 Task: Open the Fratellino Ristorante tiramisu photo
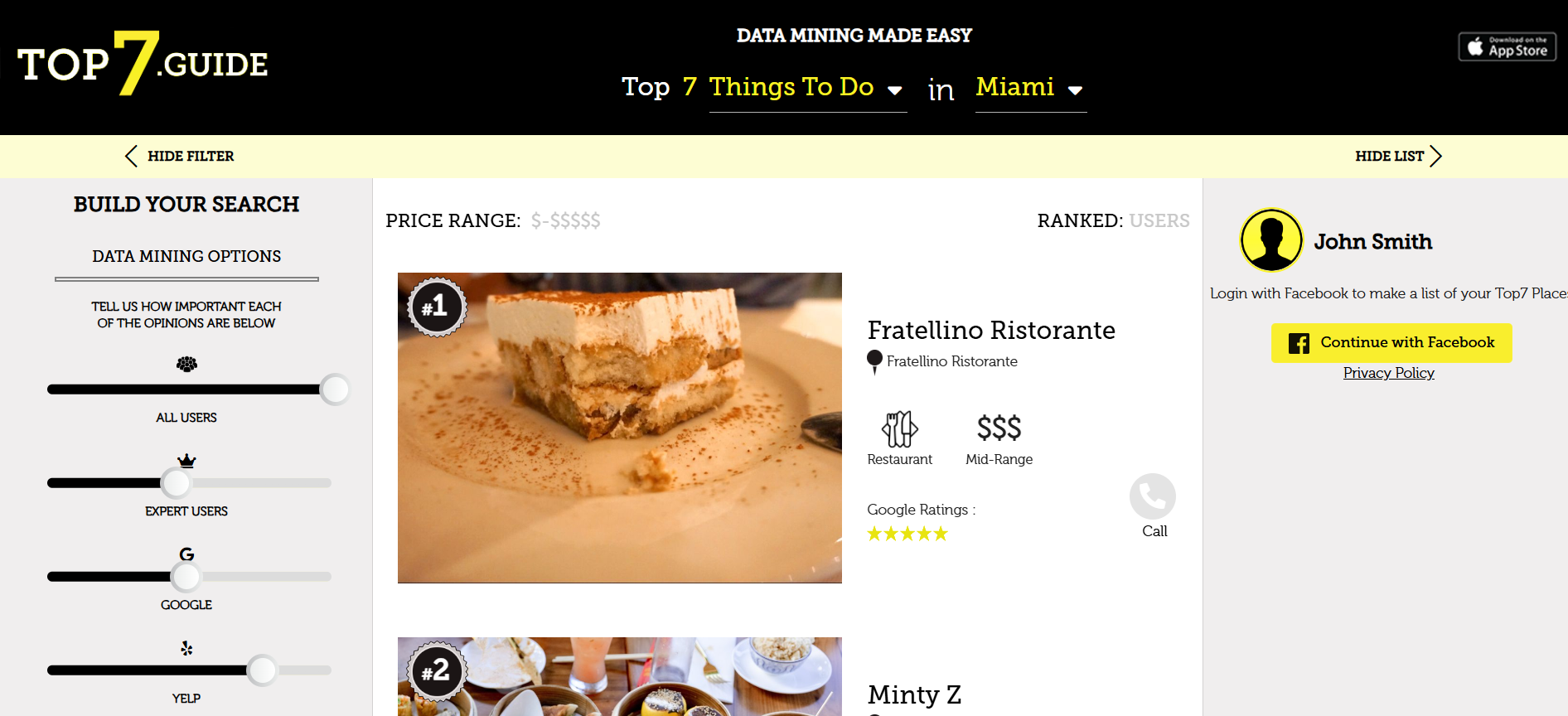620,428
